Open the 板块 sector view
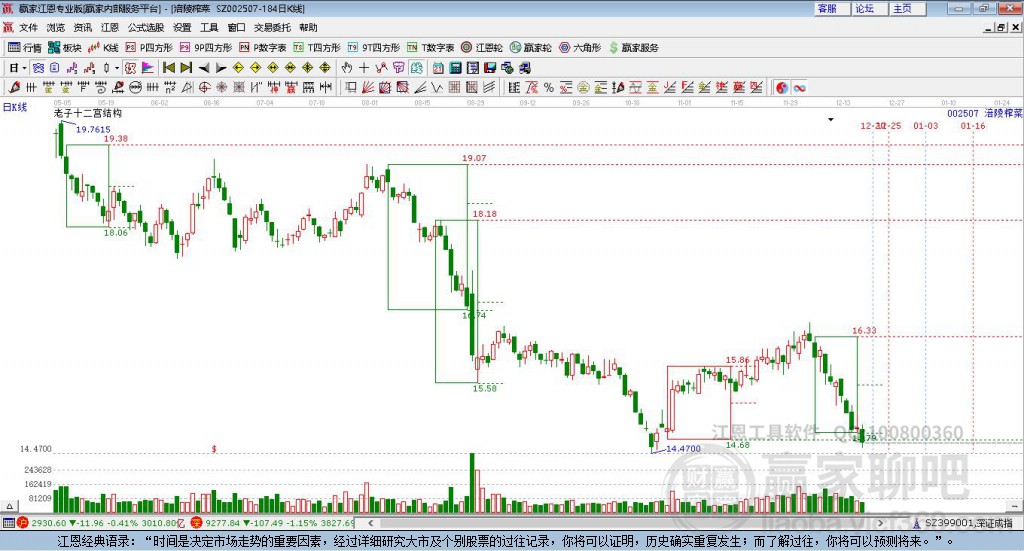 65,48
